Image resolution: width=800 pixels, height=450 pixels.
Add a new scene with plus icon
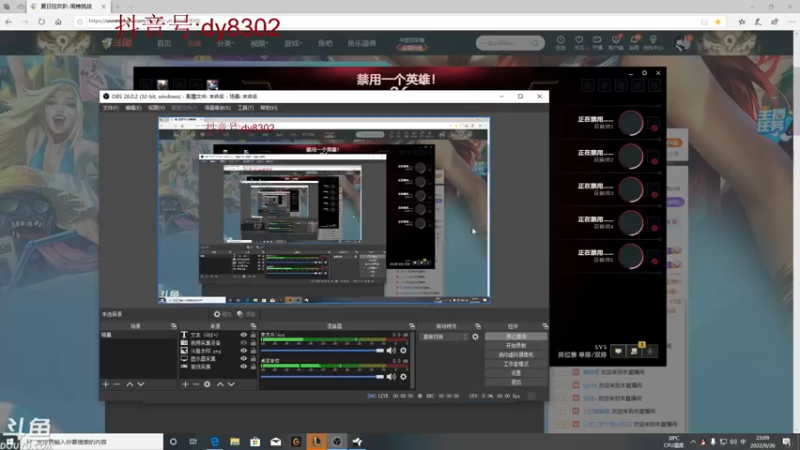coord(106,384)
